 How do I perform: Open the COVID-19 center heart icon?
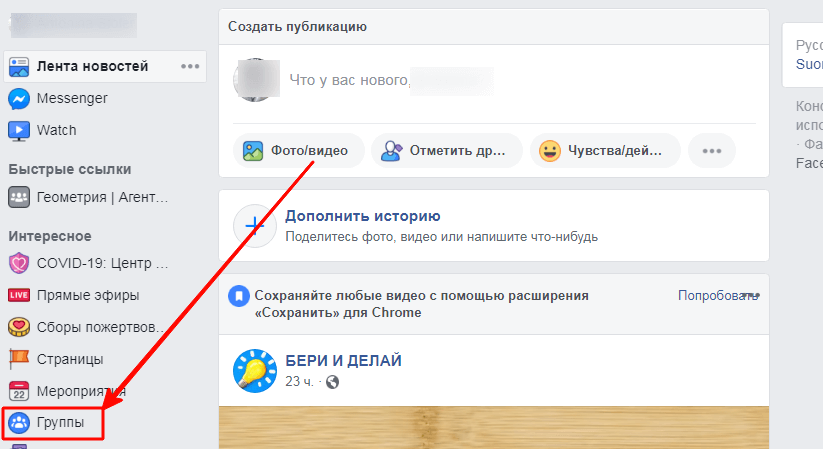pyautogui.click(x=19, y=264)
